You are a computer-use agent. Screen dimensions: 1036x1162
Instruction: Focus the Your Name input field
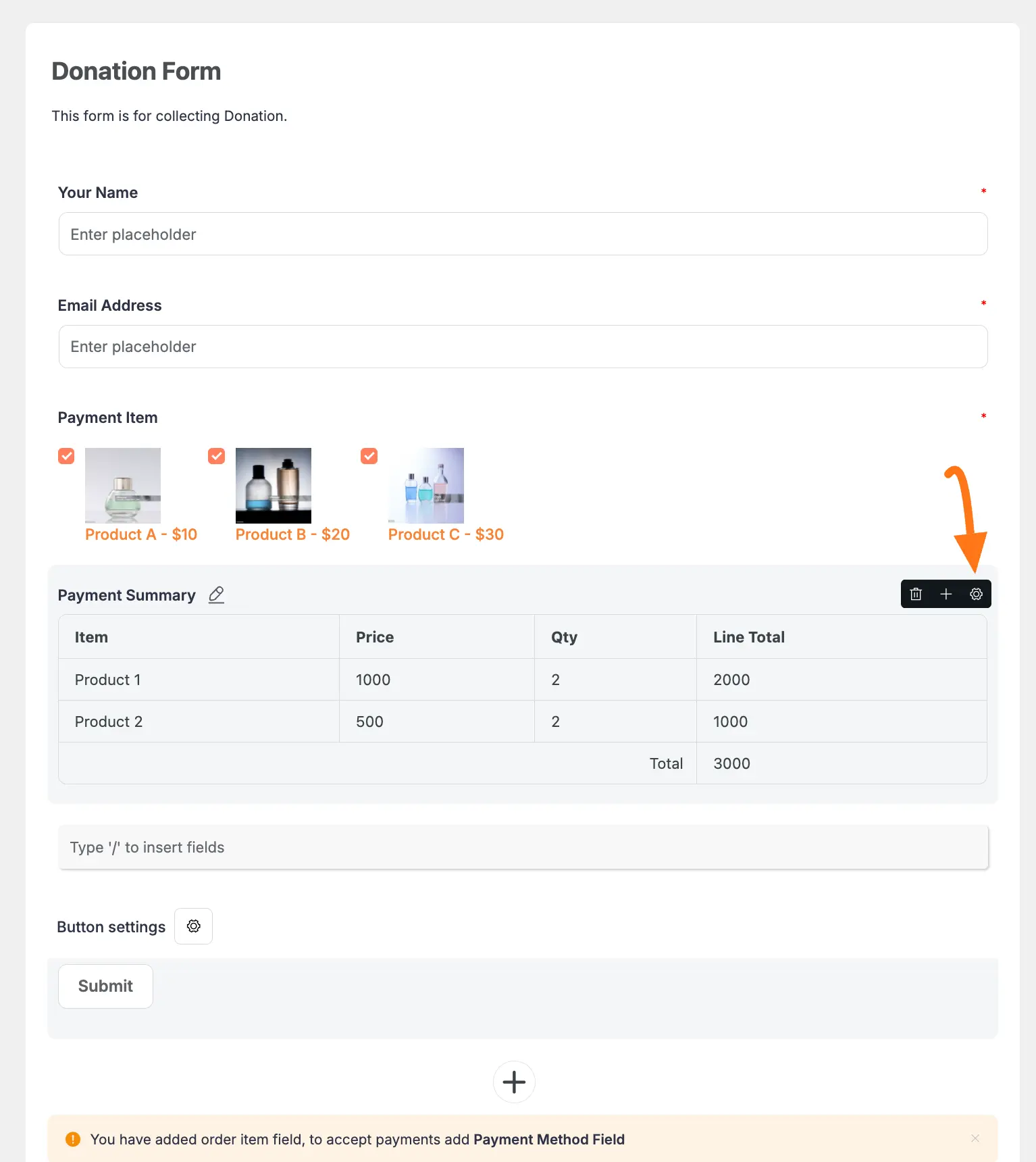tap(523, 234)
